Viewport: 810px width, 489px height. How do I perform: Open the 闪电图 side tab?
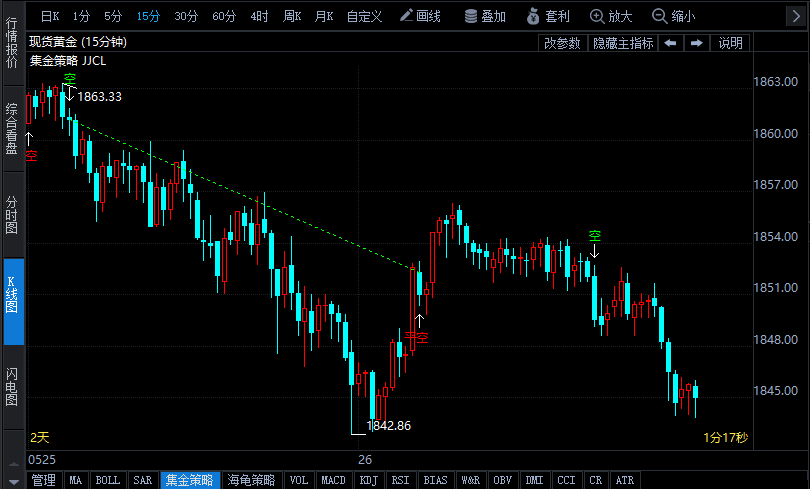[x=12, y=386]
